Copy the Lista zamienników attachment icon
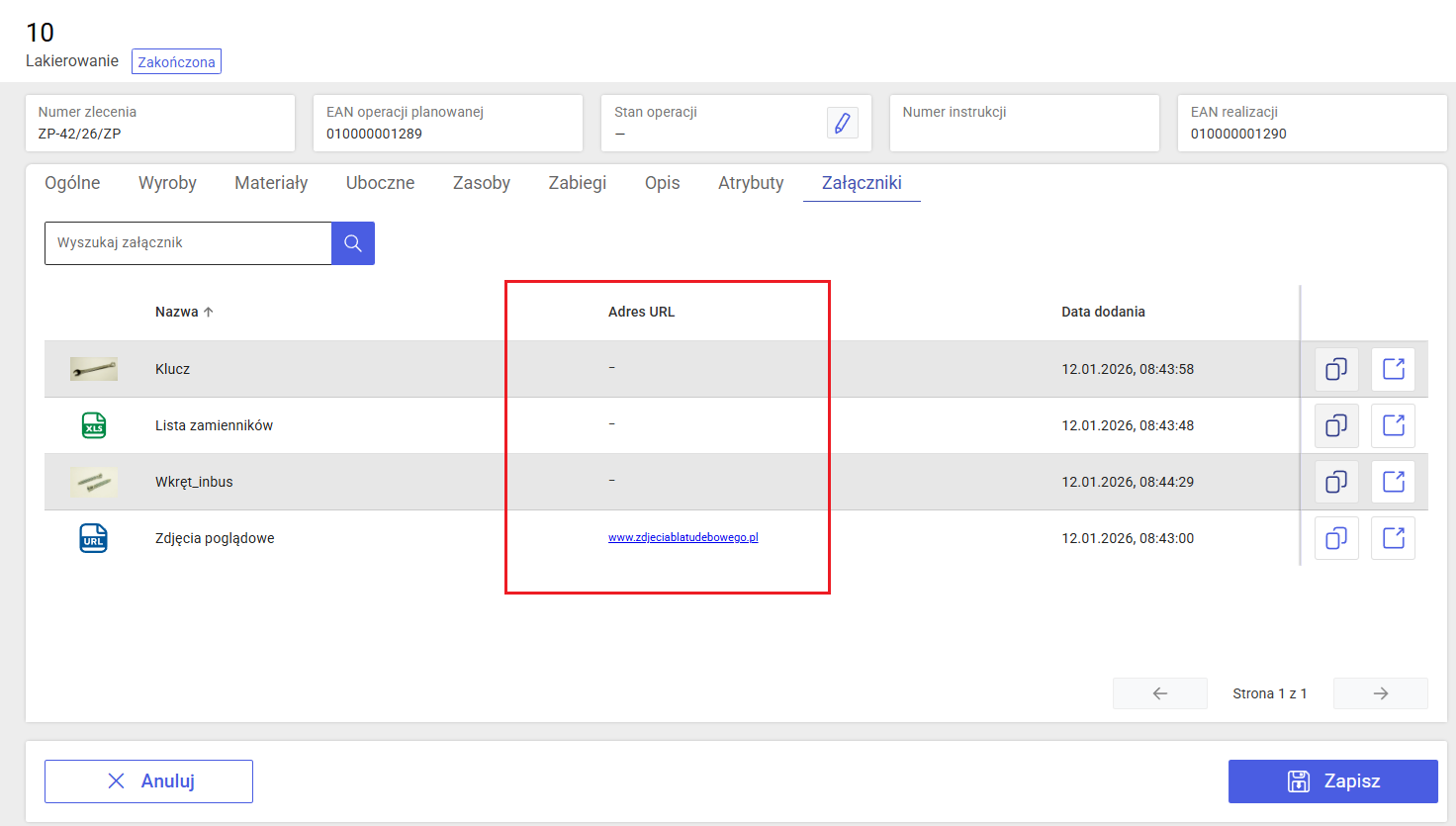The image size is (1456, 826). 1336,425
